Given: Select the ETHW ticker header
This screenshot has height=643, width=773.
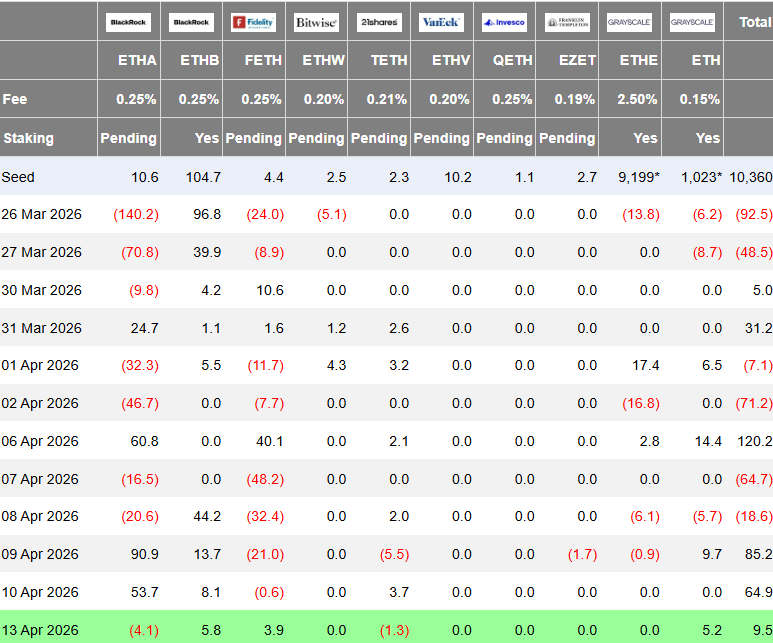Looking at the screenshot, I should point(323,60).
